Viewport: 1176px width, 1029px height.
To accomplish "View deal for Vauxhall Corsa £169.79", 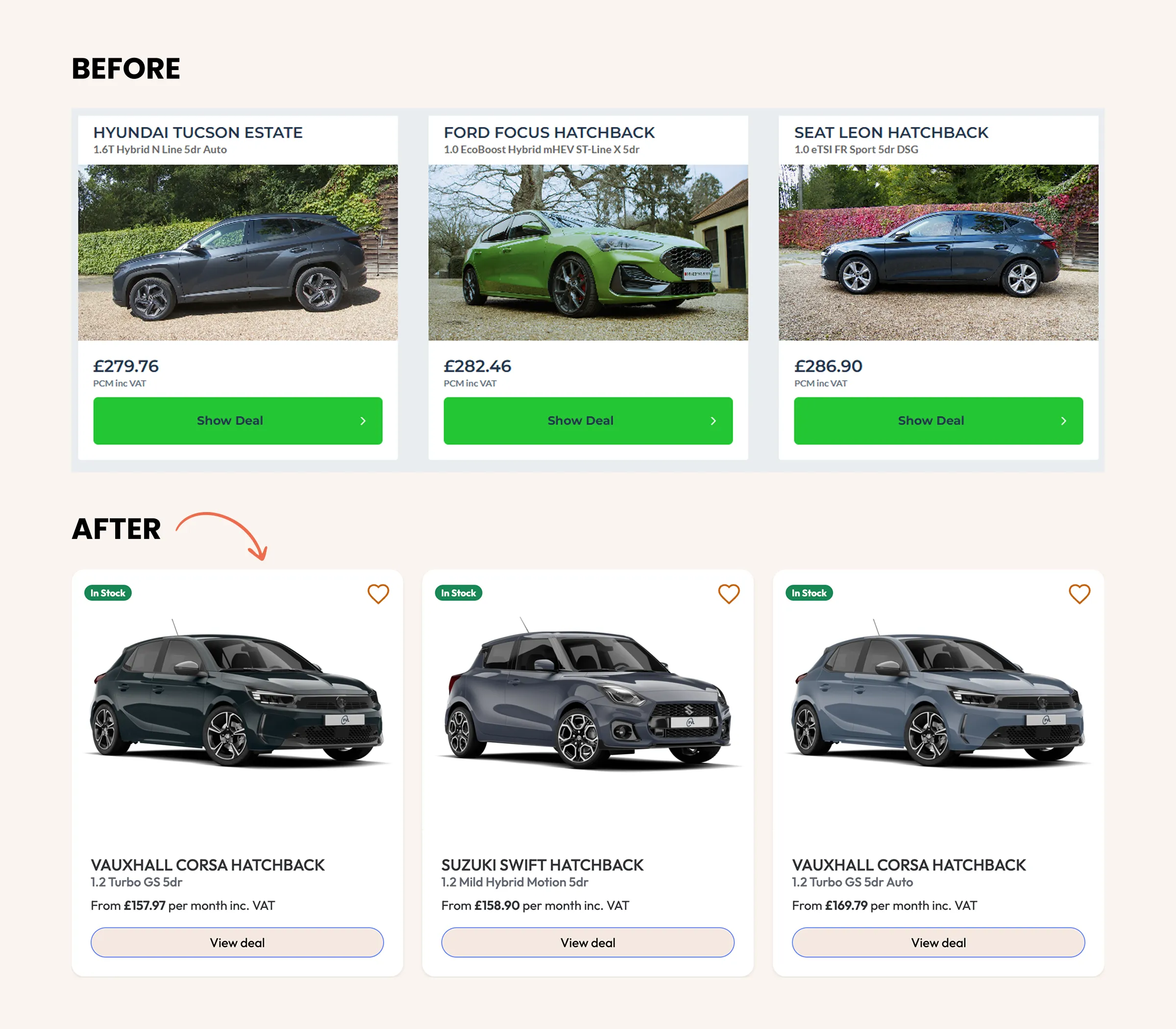I will (x=938, y=942).
